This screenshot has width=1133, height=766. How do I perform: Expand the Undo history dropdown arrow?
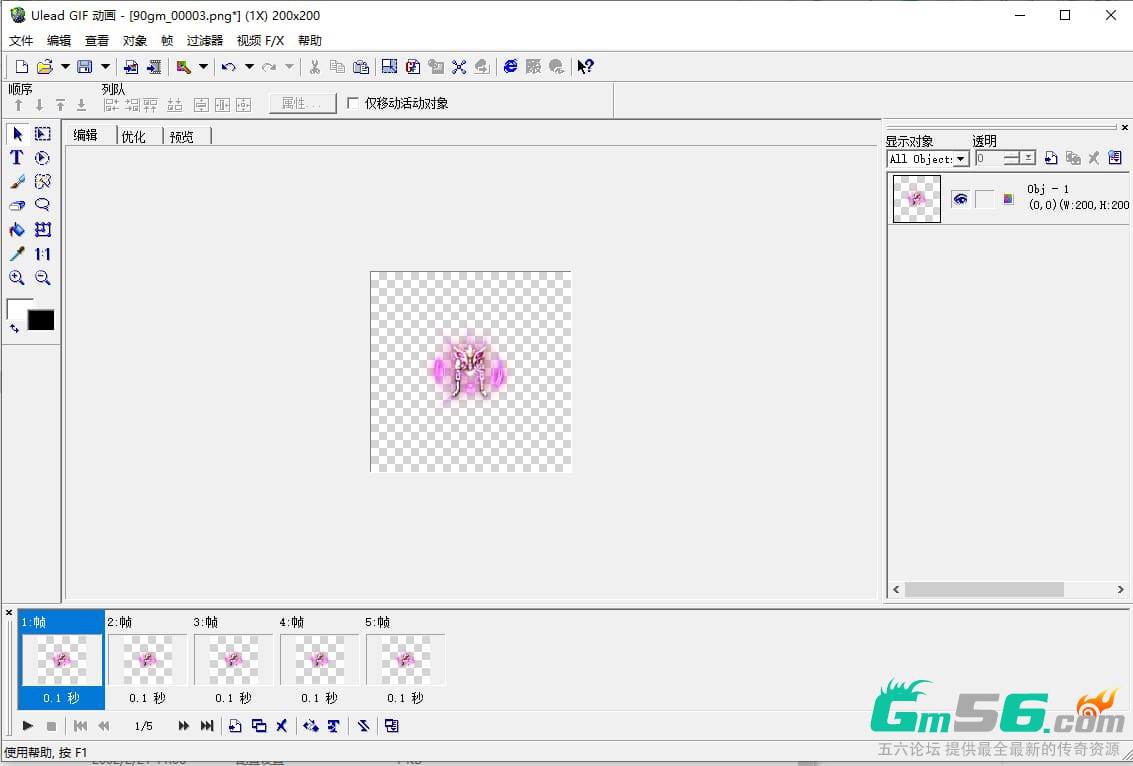click(249, 67)
